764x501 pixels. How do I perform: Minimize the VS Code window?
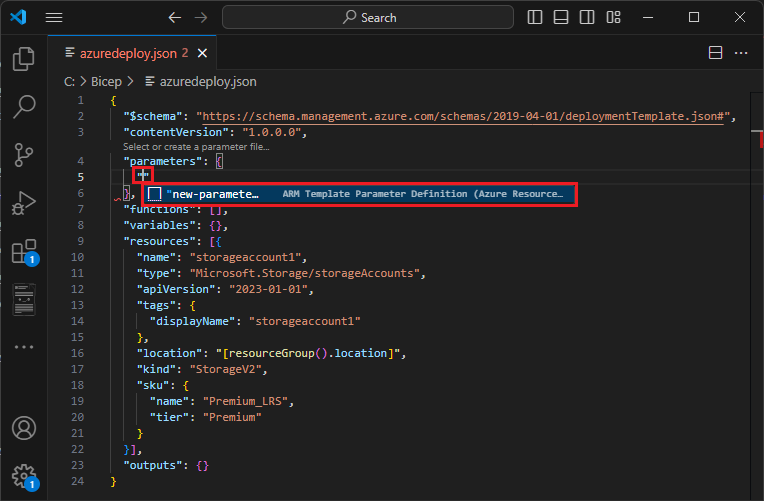(648, 18)
